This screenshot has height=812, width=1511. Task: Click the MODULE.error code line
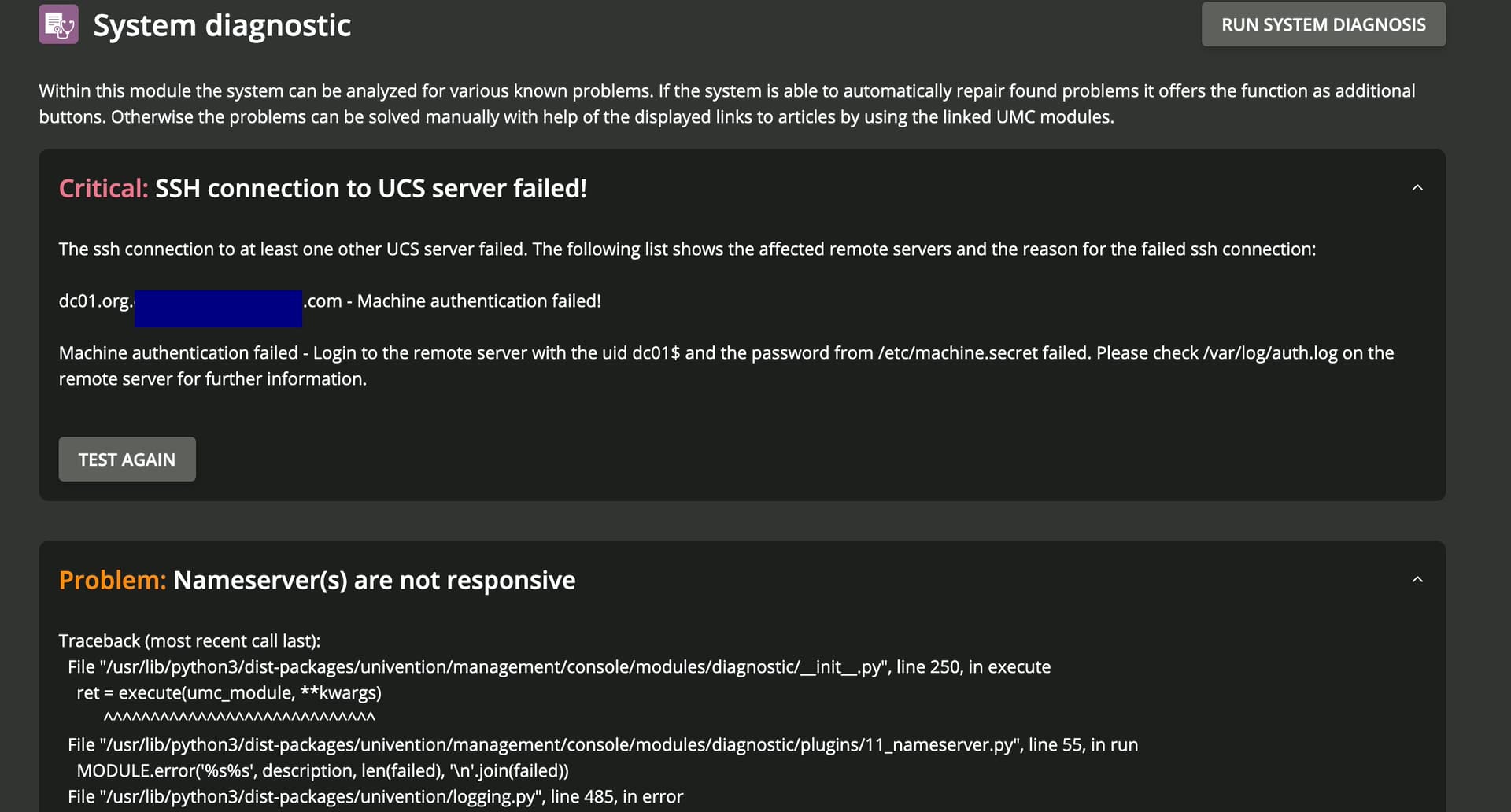point(323,771)
